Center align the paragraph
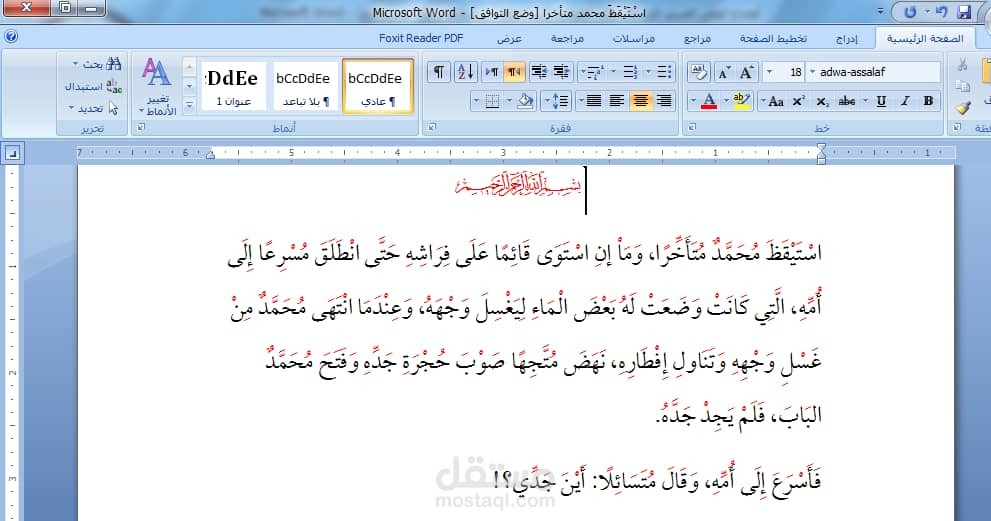Viewport: 991px width, 521px height. [x=641, y=101]
